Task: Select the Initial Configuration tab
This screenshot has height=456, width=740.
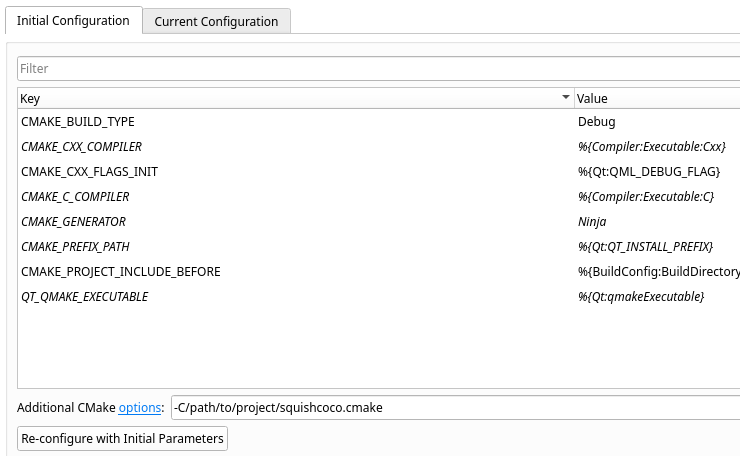Action: (73, 21)
